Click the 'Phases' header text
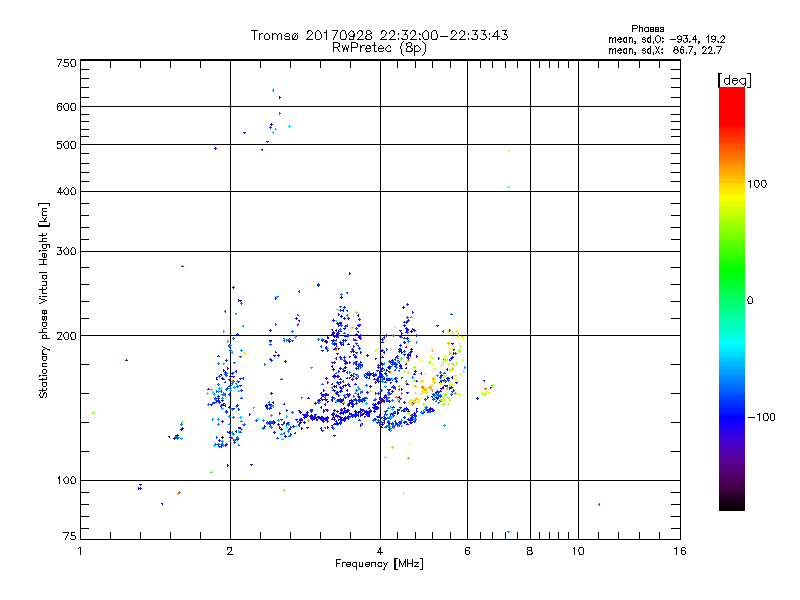Viewport: 800px width, 600px height. 647,29
